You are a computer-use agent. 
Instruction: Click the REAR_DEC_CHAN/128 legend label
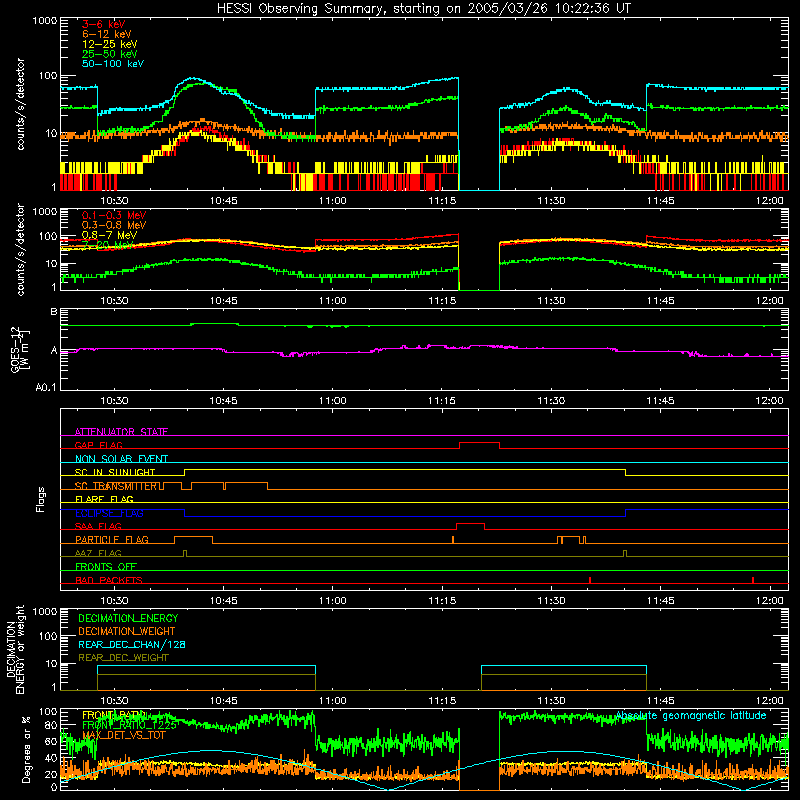(132, 644)
